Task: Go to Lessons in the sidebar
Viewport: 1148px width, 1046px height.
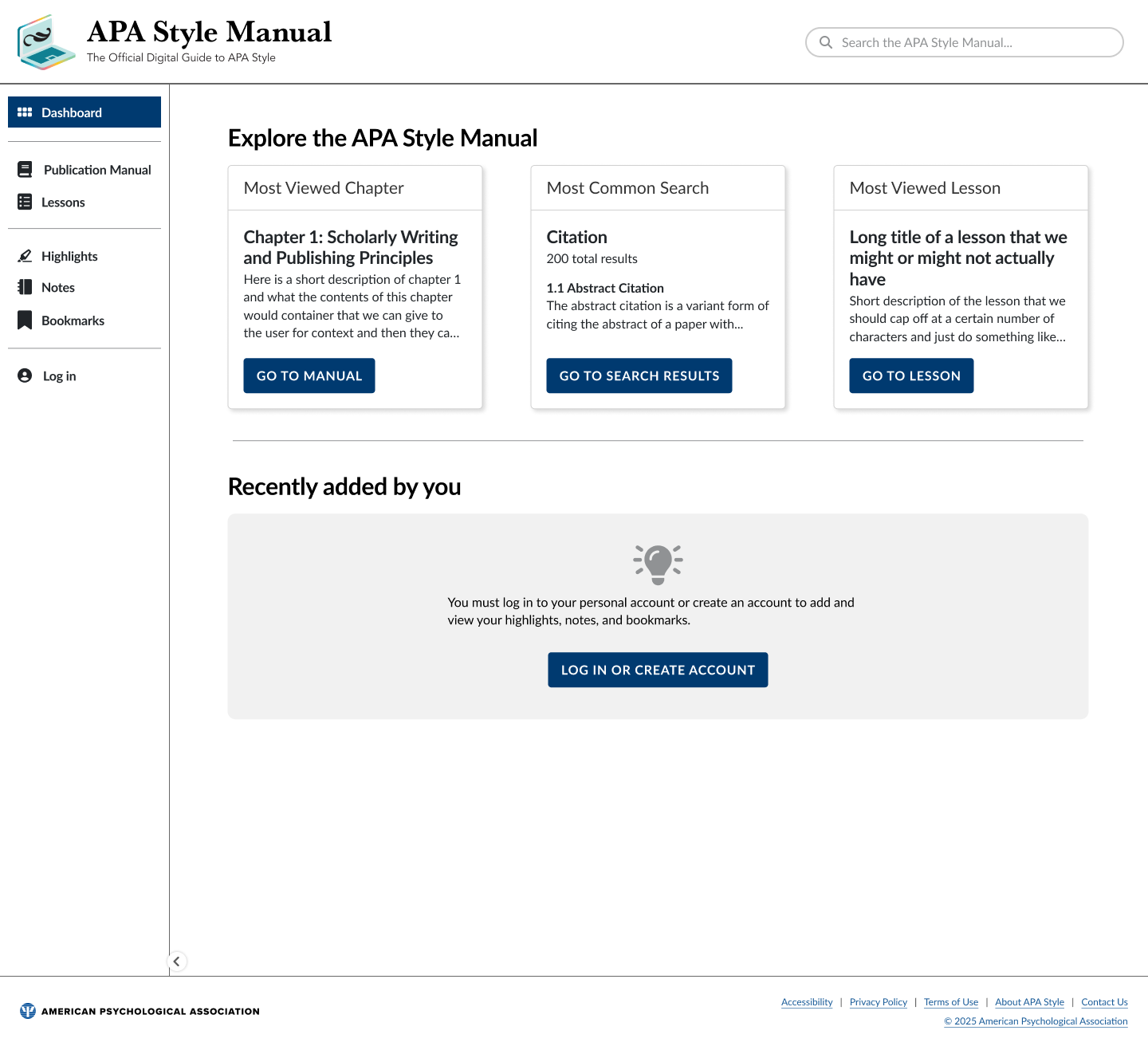Action: (85, 203)
